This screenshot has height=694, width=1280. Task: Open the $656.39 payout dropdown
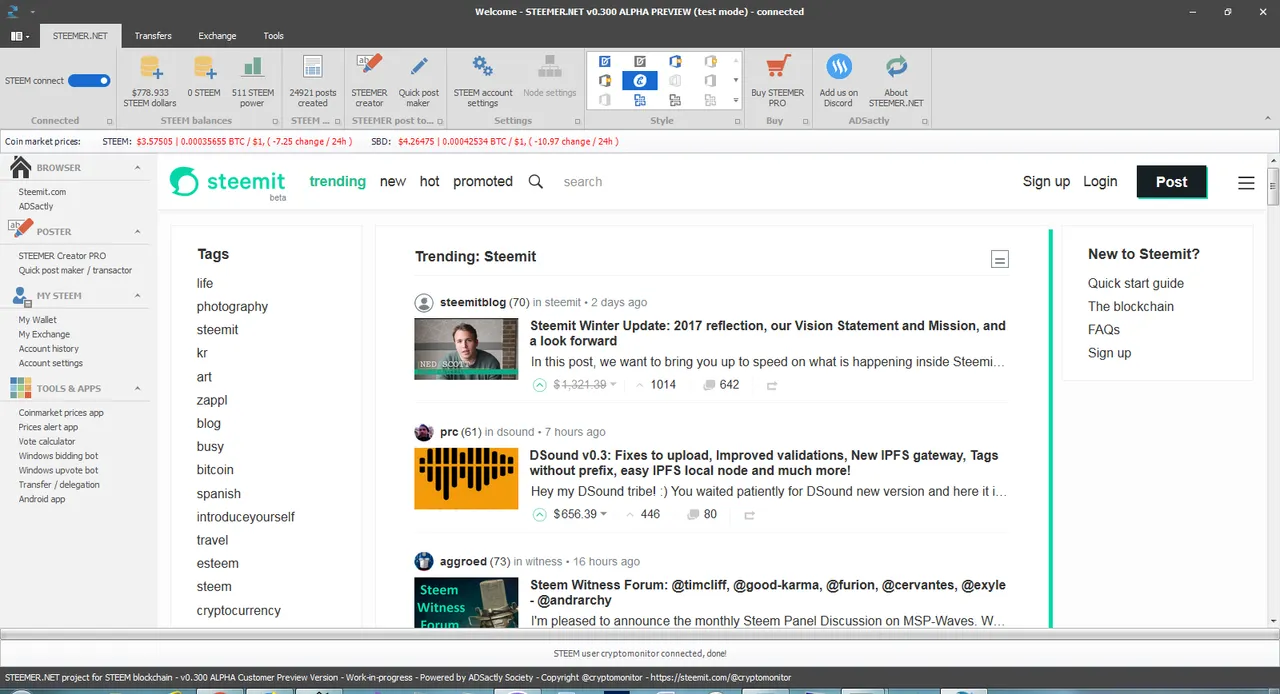coord(604,515)
